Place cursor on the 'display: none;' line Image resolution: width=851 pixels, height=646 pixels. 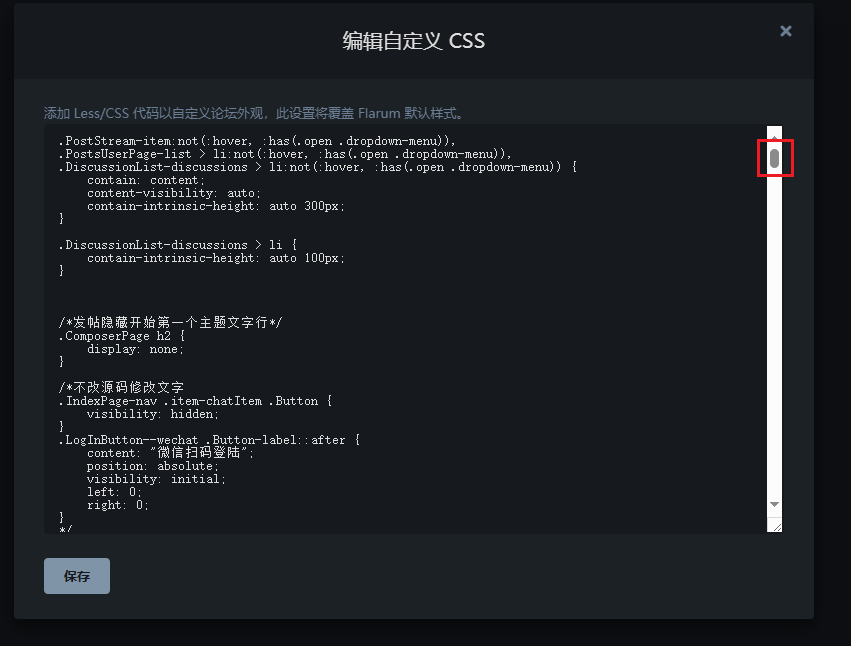tap(135, 349)
